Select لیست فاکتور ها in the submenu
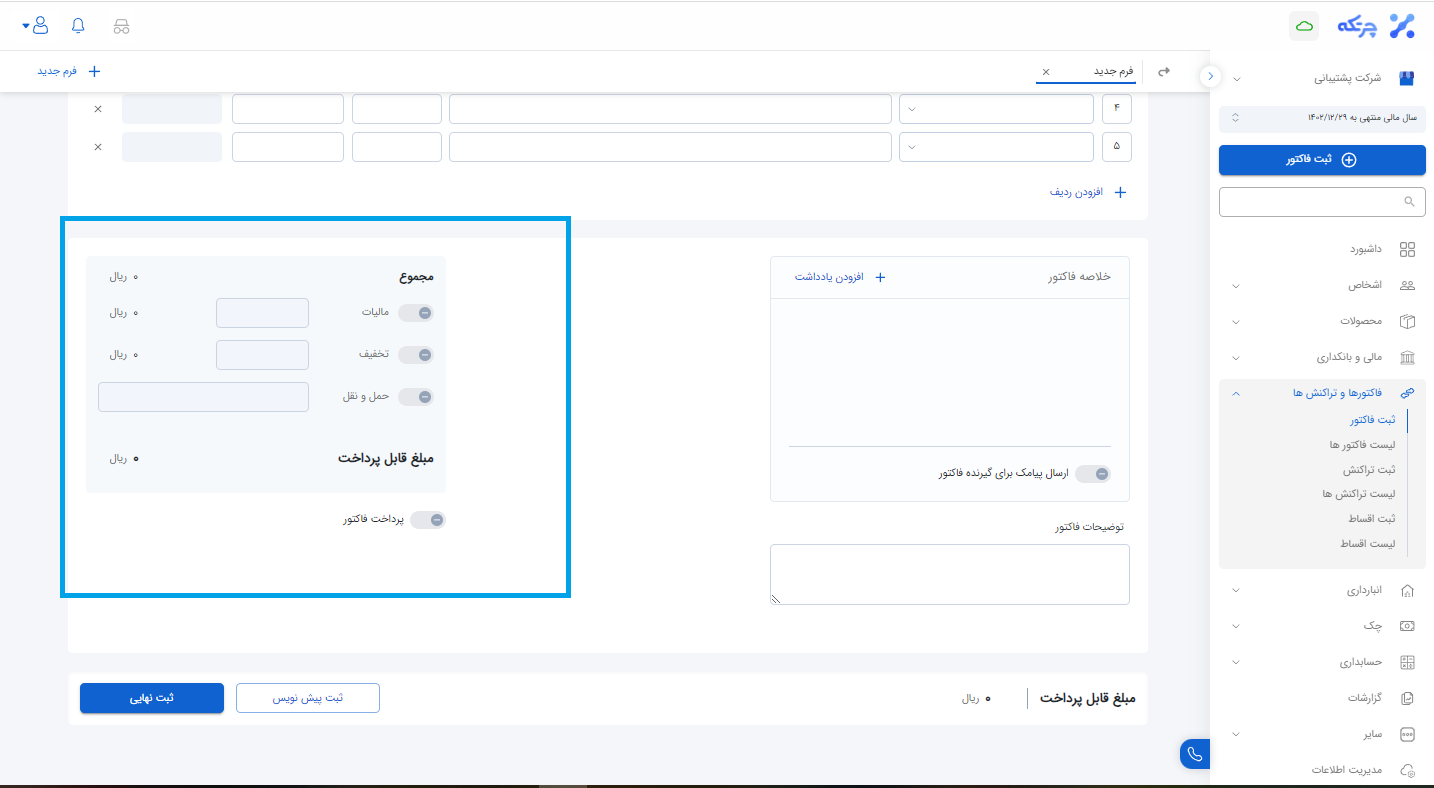The height and width of the screenshot is (788, 1434). pos(1362,444)
